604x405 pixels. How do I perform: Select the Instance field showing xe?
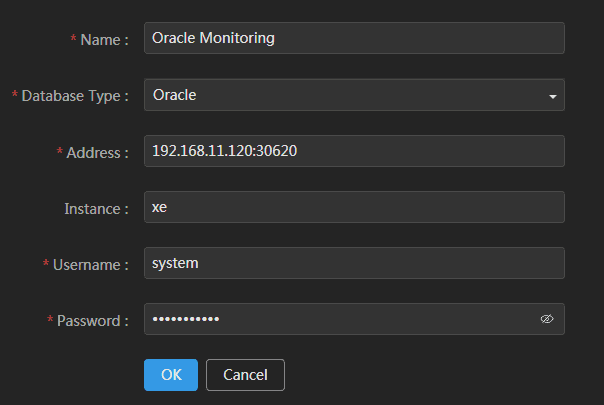[354, 207]
